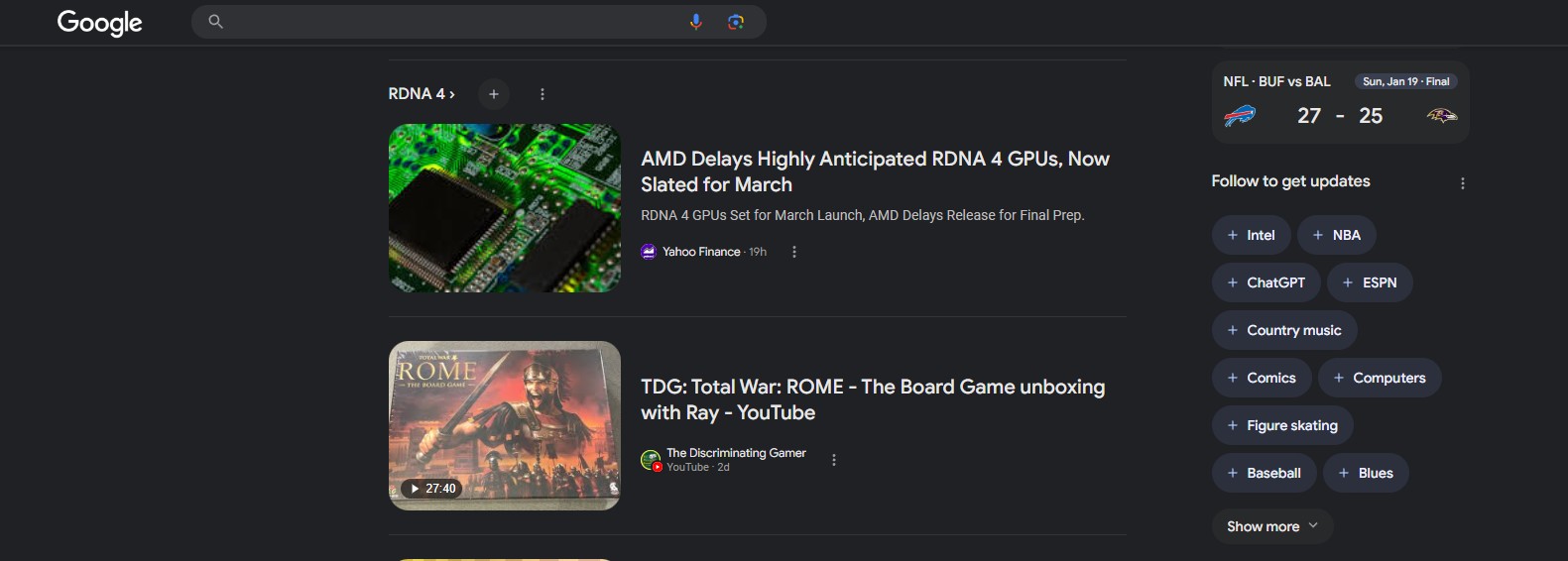Open options menu for Yahoo Finance article
Image resolution: width=1568 pixels, height=561 pixels.
794,252
